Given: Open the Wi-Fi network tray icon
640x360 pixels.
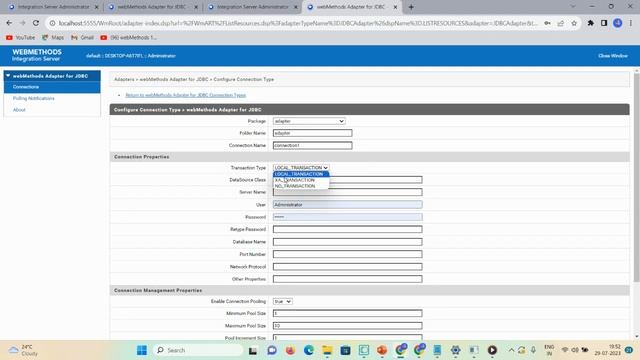Looking at the screenshot, I should point(565,350).
